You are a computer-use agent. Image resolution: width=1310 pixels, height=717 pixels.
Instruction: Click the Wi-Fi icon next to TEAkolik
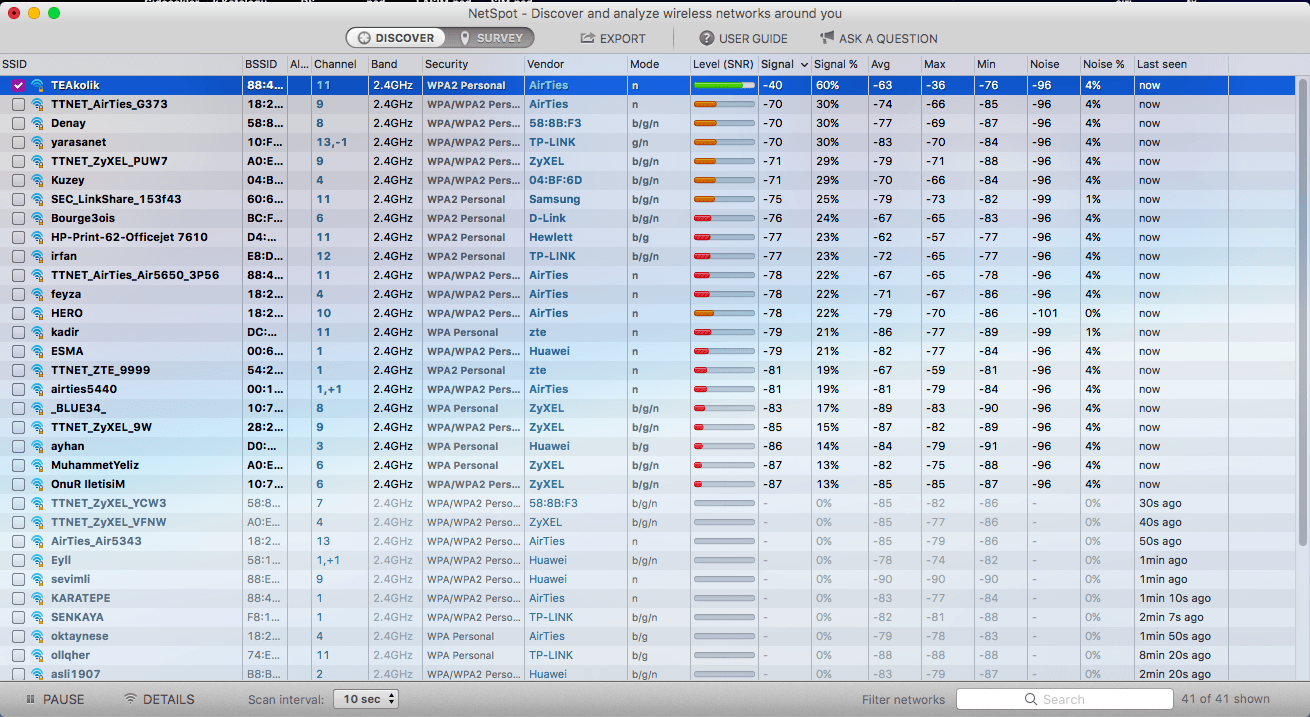click(x=38, y=85)
